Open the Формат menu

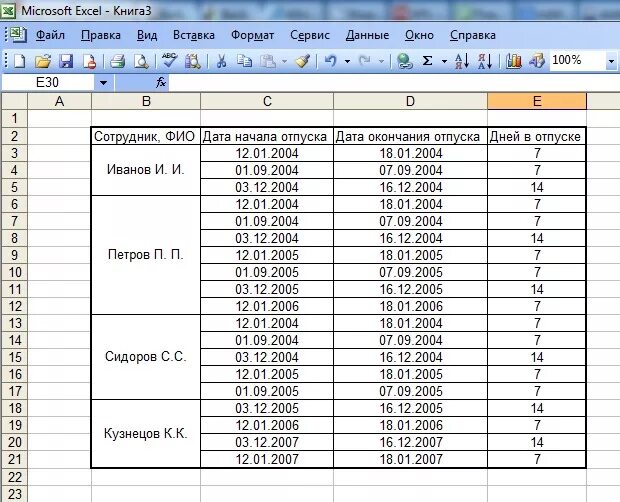[x=252, y=35]
